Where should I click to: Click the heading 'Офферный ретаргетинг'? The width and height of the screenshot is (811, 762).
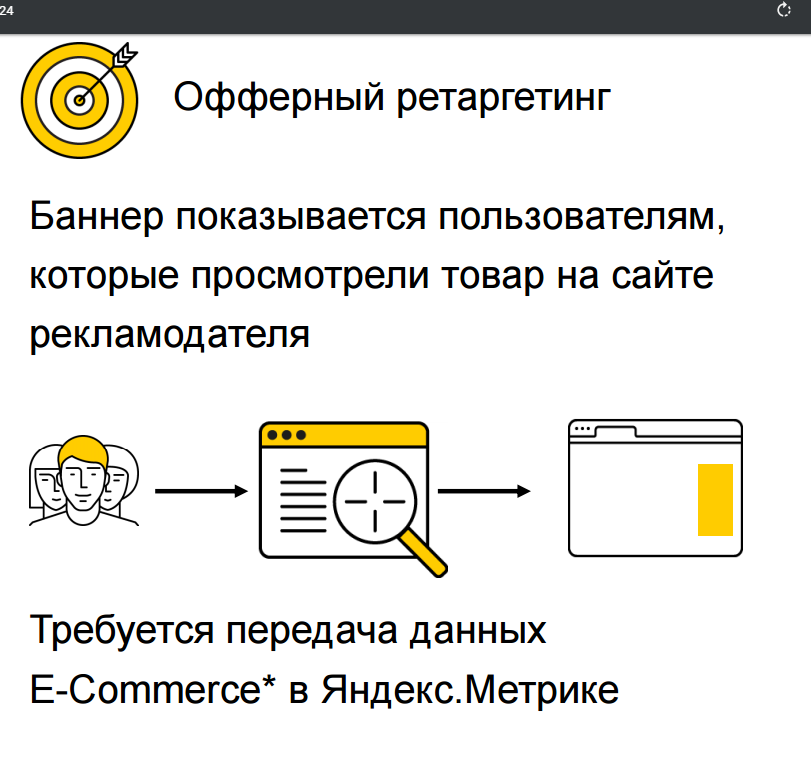click(392, 97)
